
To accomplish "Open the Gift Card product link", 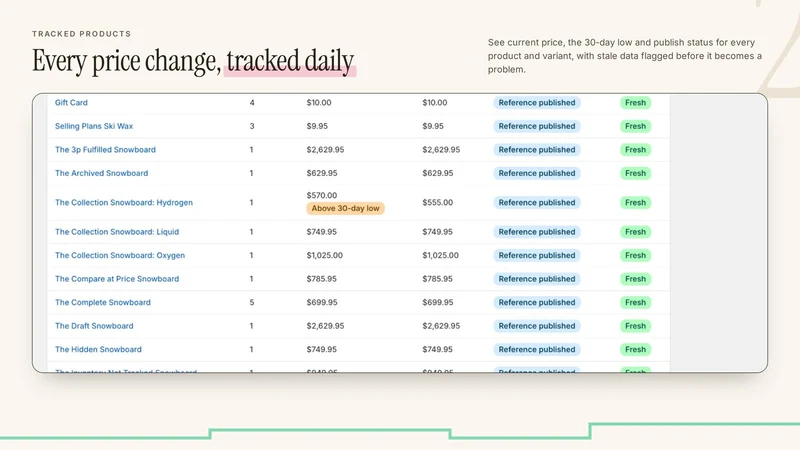I will pyautogui.click(x=71, y=103).
